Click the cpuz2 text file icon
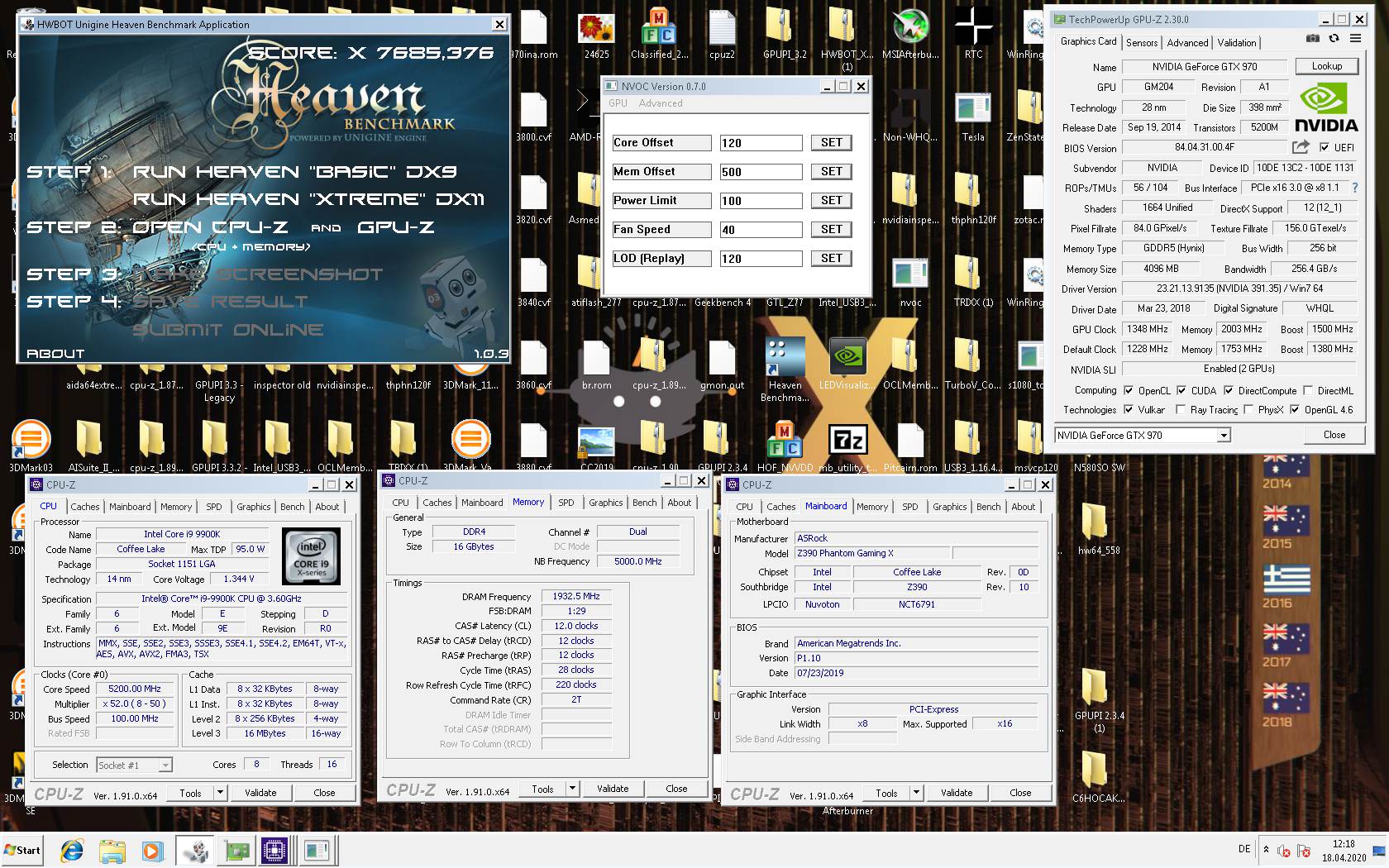Image resolution: width=1389 pixels, height=868 pixels. pos(722,27)
